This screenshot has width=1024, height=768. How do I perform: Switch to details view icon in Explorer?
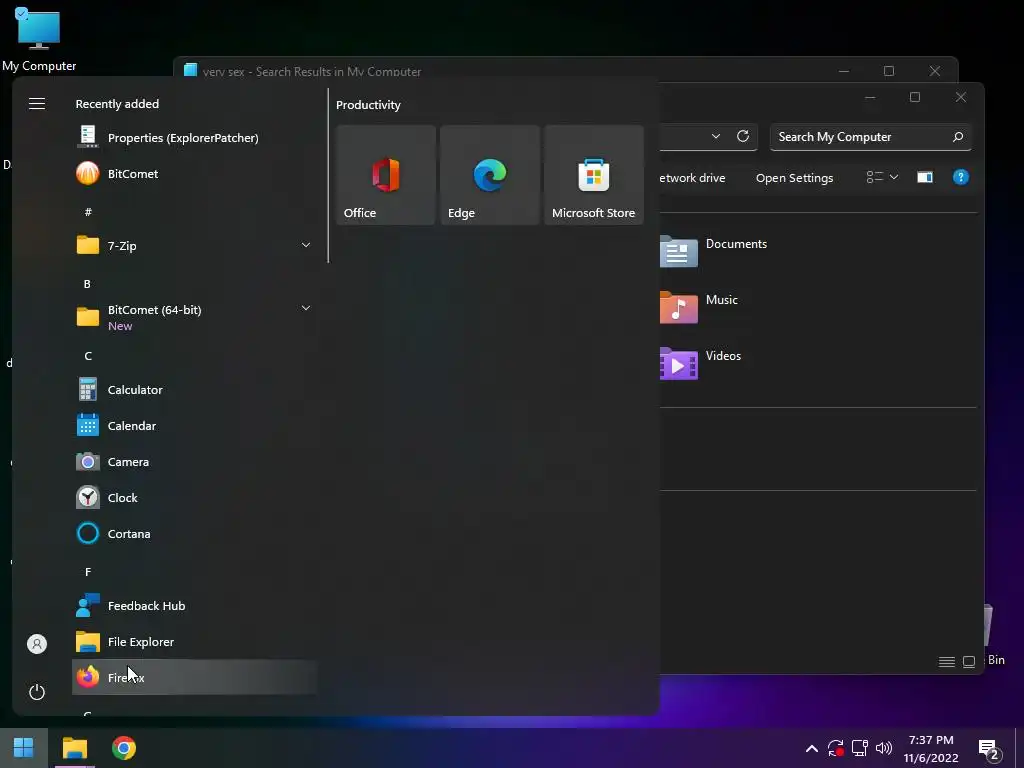[x=946, y=662]
